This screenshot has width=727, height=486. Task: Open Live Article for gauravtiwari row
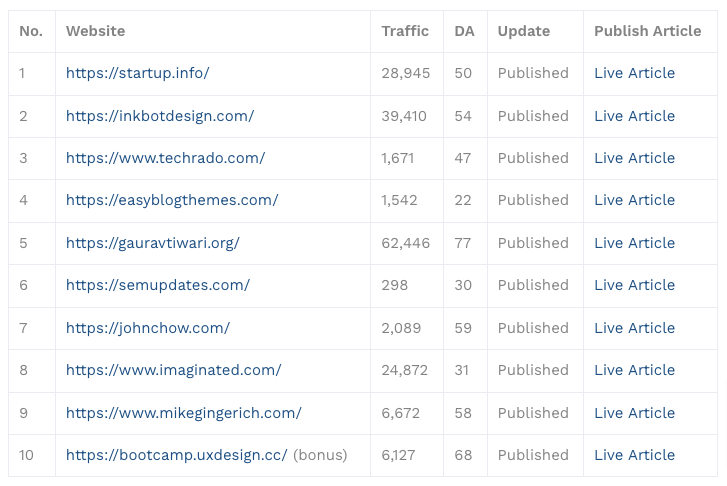635,243
